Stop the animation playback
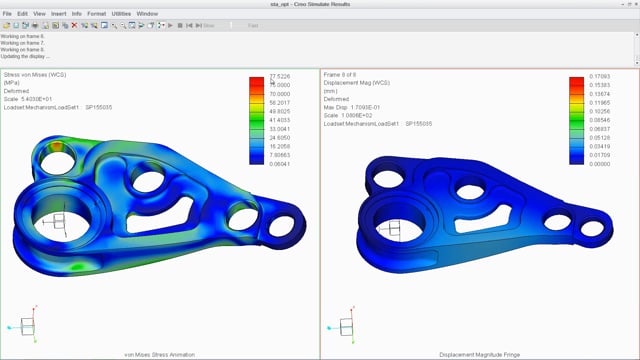 point(180,25)
